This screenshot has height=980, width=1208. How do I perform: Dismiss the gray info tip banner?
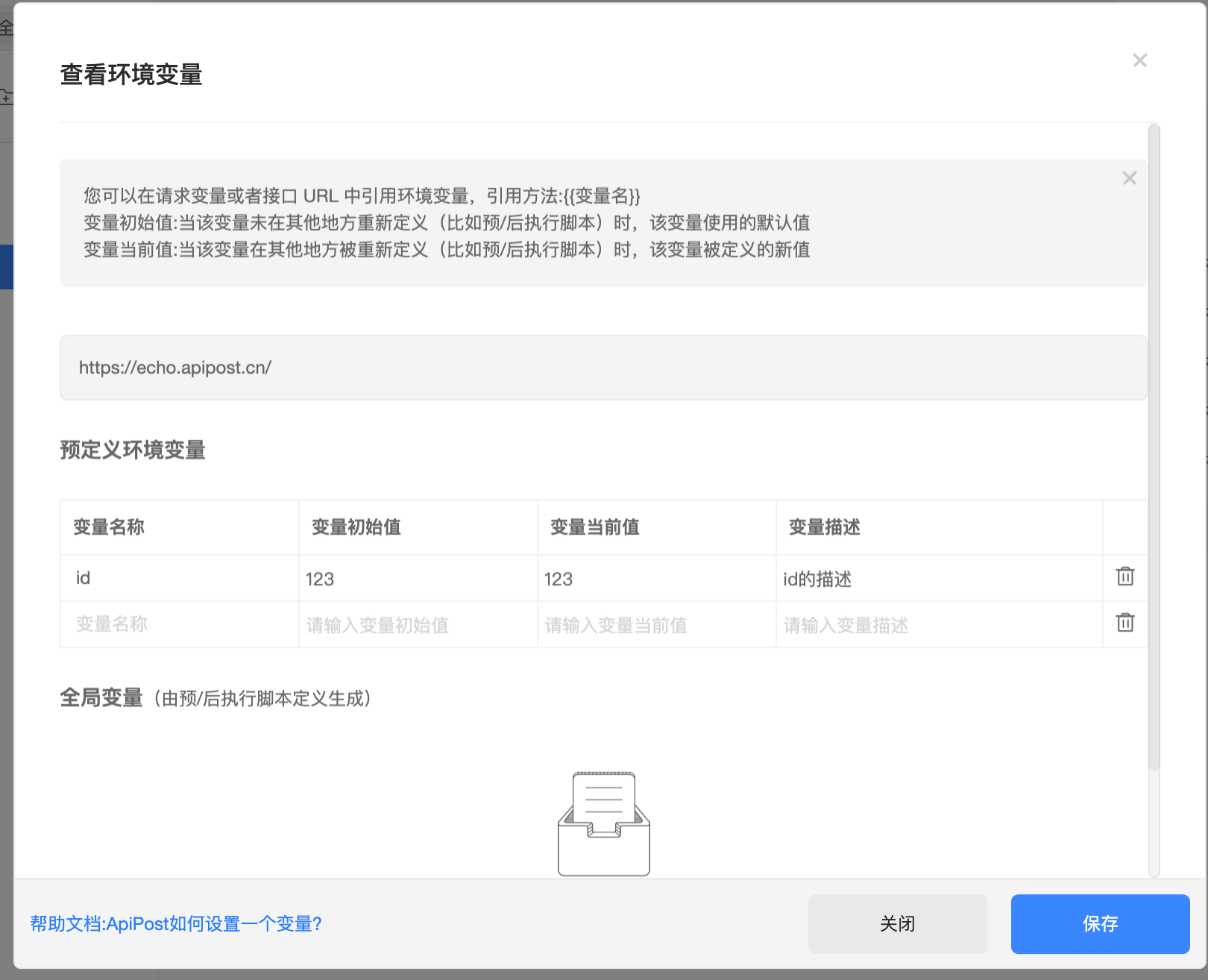(1130, 178)
